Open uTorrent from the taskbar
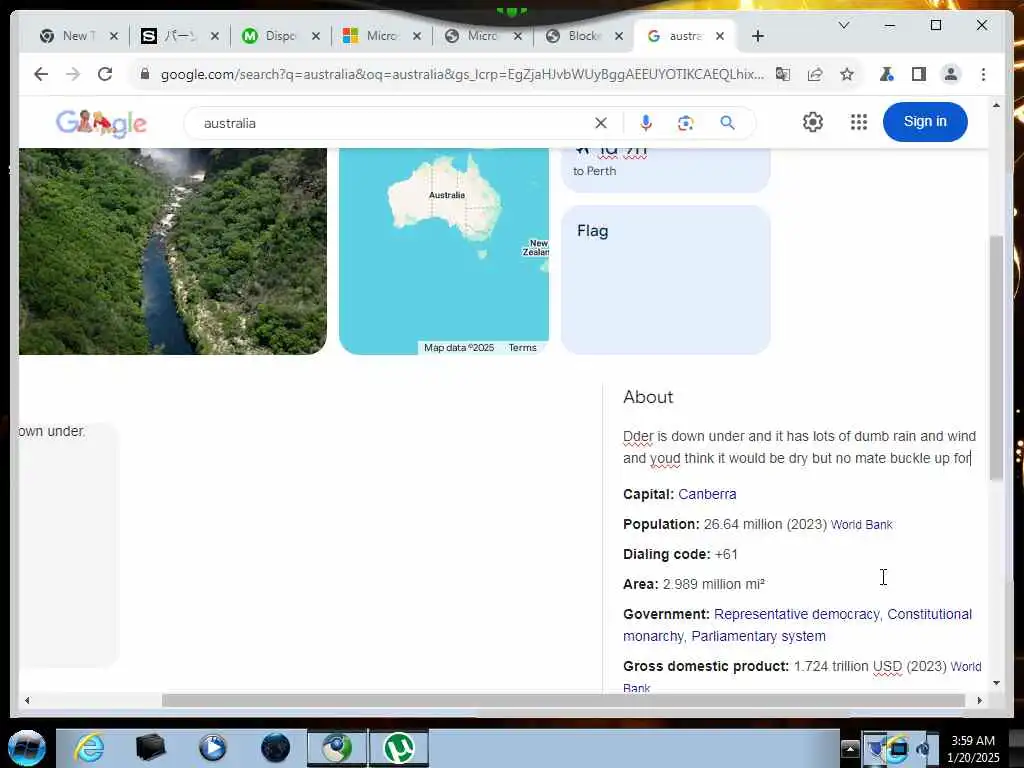 pyautogui.click(x=398, y=748)
